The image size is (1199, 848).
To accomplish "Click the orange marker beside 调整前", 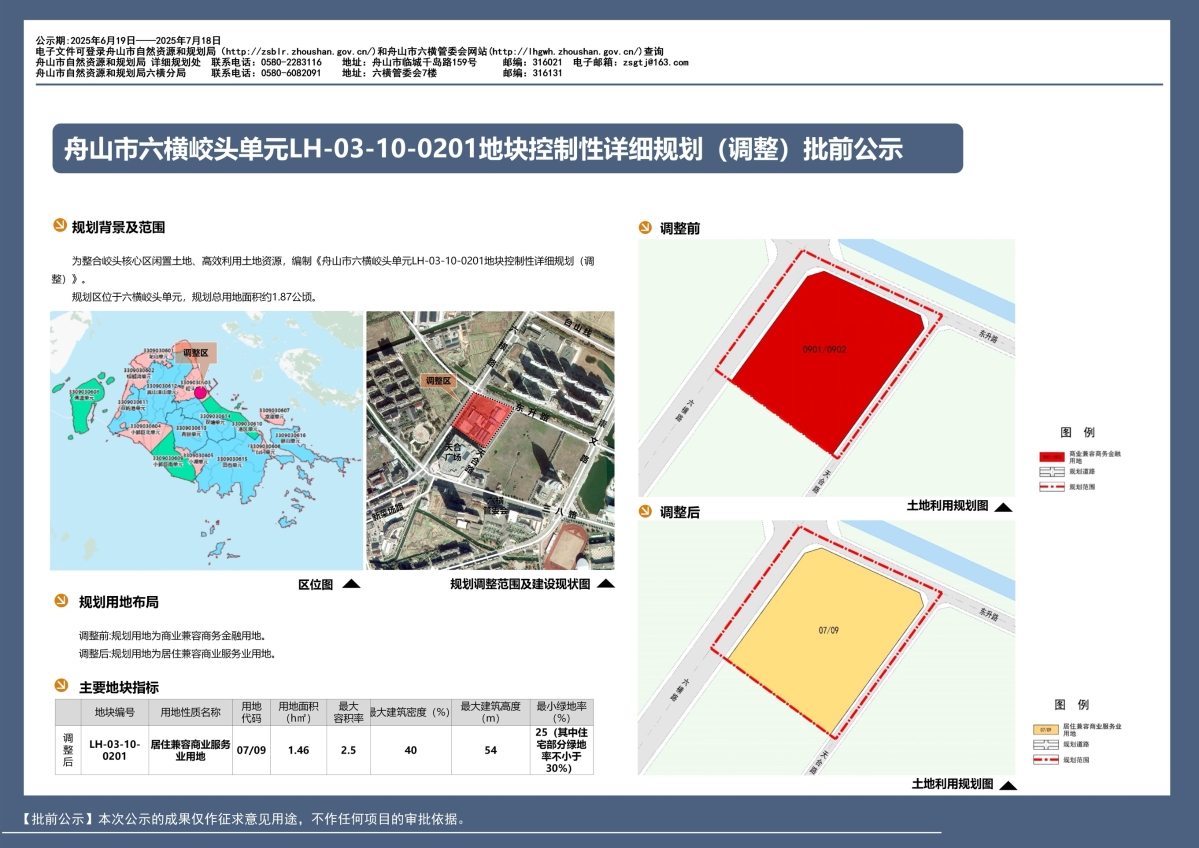I will click(645, 227).
